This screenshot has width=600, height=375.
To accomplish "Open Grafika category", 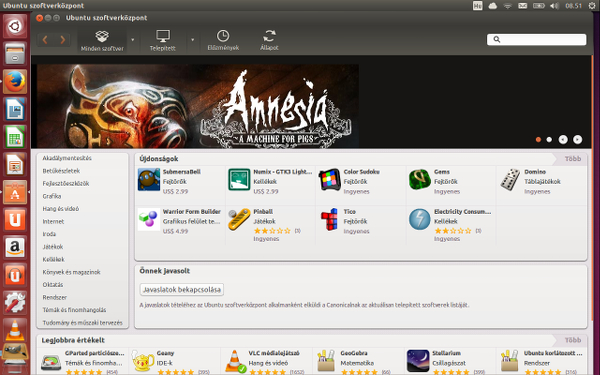I will (x=52, y=196).
